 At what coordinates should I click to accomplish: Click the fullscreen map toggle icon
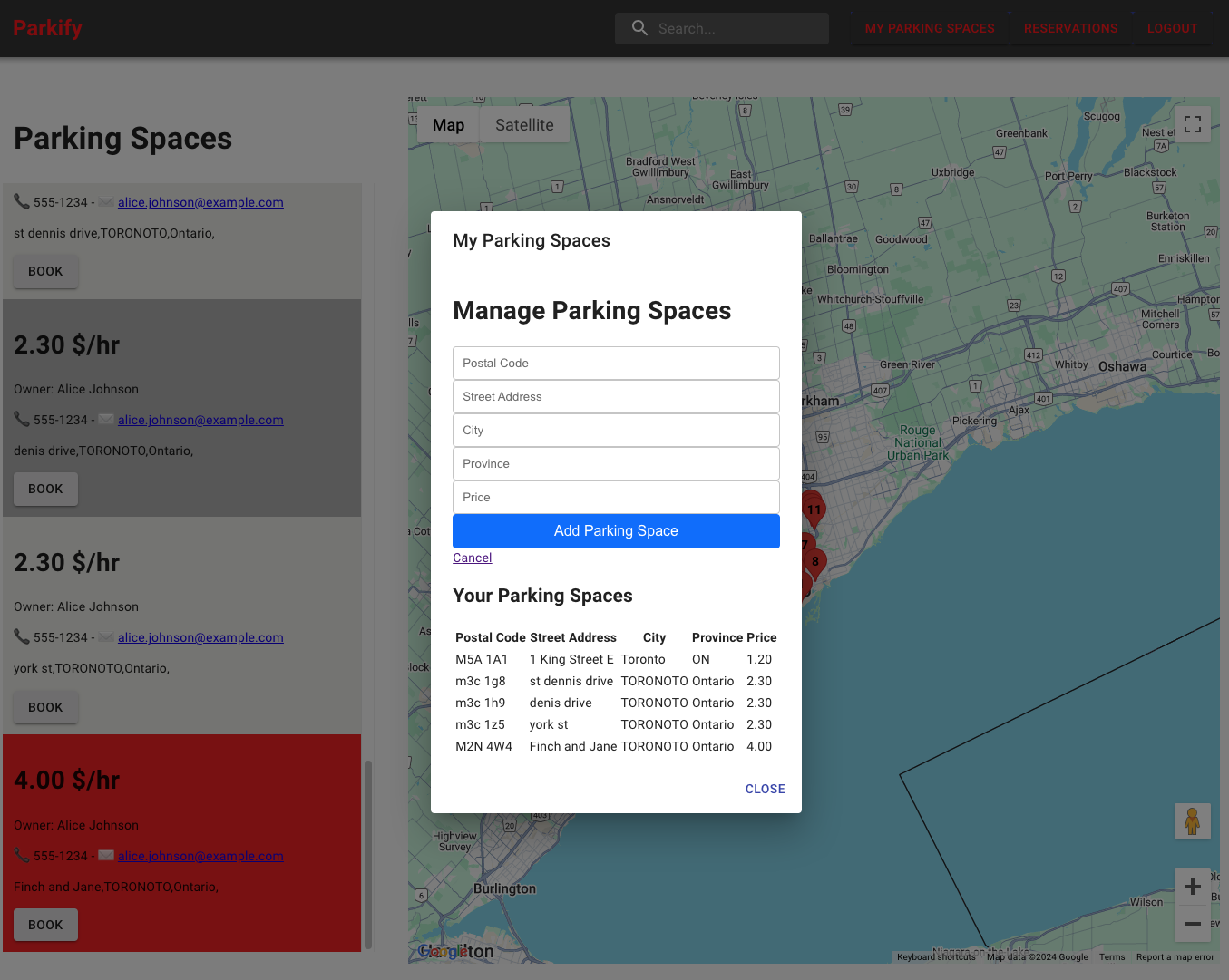point(1192,124)
